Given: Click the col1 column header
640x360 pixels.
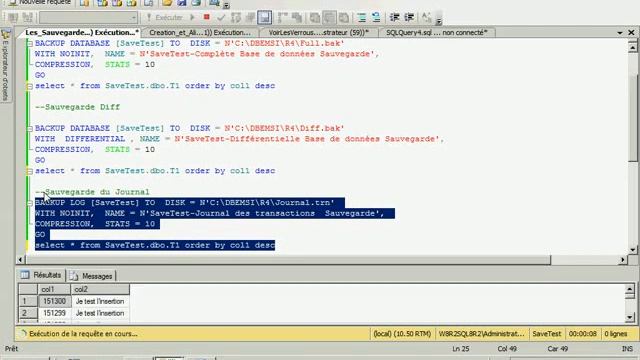Looking at the screenshot, I should [x=54, y=289].
